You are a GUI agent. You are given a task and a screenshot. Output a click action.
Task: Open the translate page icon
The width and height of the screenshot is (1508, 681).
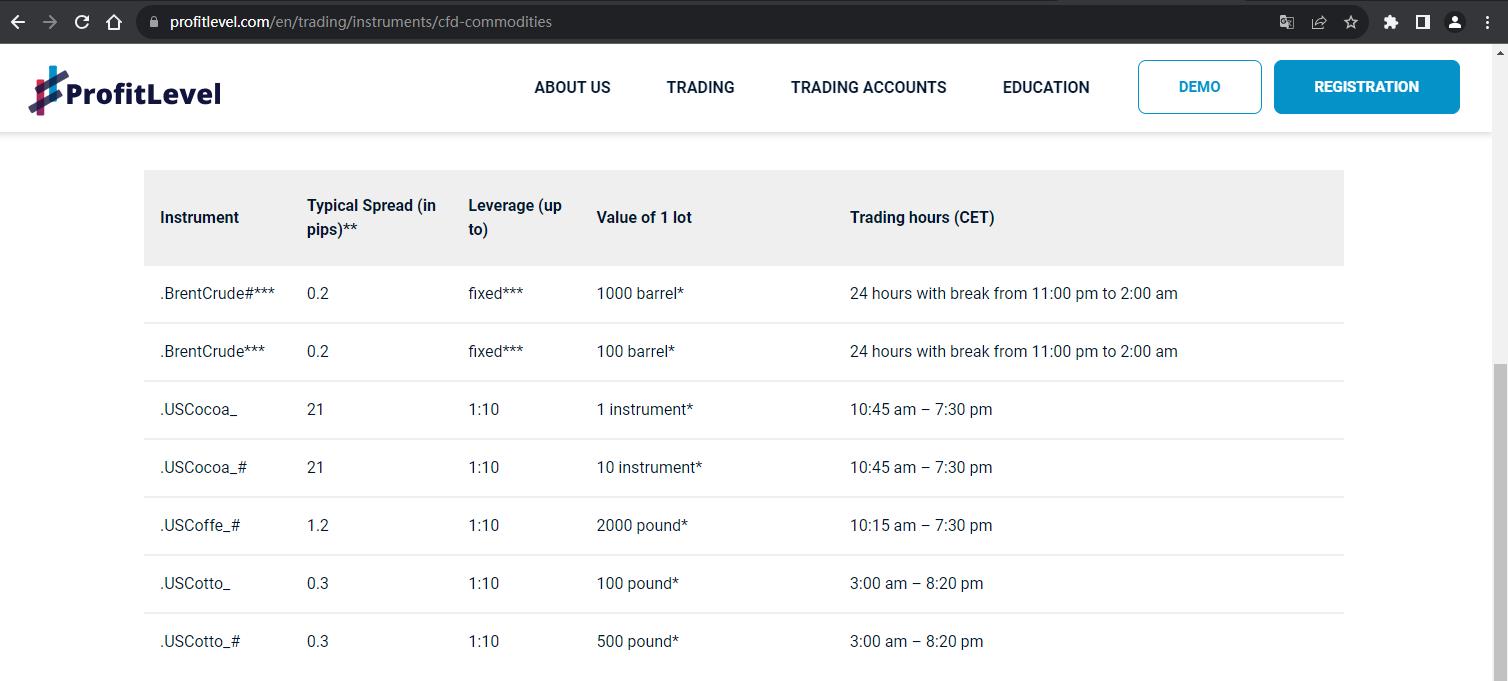(1287, 22)
